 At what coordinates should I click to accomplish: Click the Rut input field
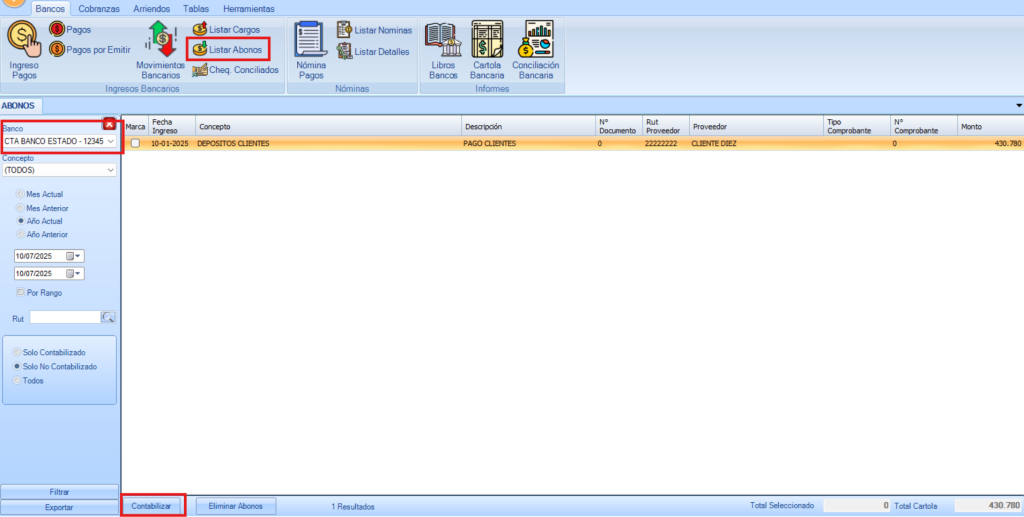coord(65,318)
